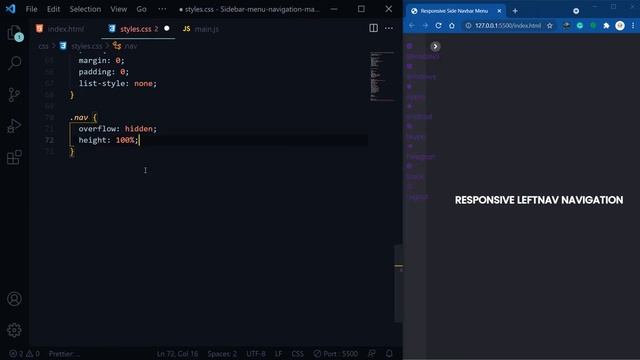The height and width of the screenshot is (360, 640).
Task: Open errors and warnings count in status bar
Action: pyautogui.click(x=24, y=353)
